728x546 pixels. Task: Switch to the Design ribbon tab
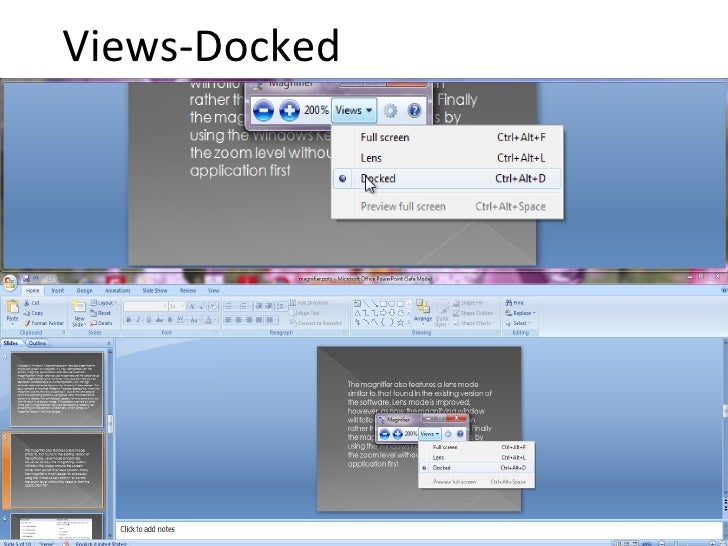(84, 291)
